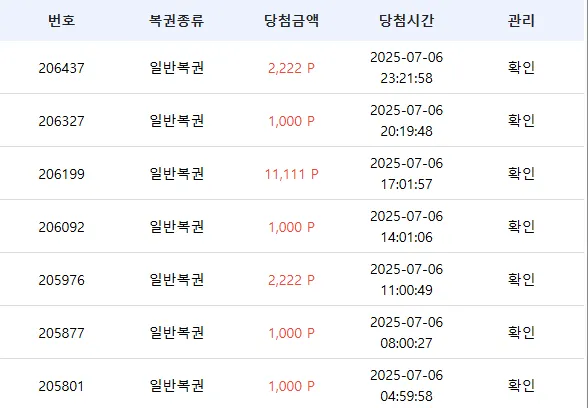Screen dimensions: 588x408
Task: Click the 당첨시간 column header
Action: (x=406, y=20)
